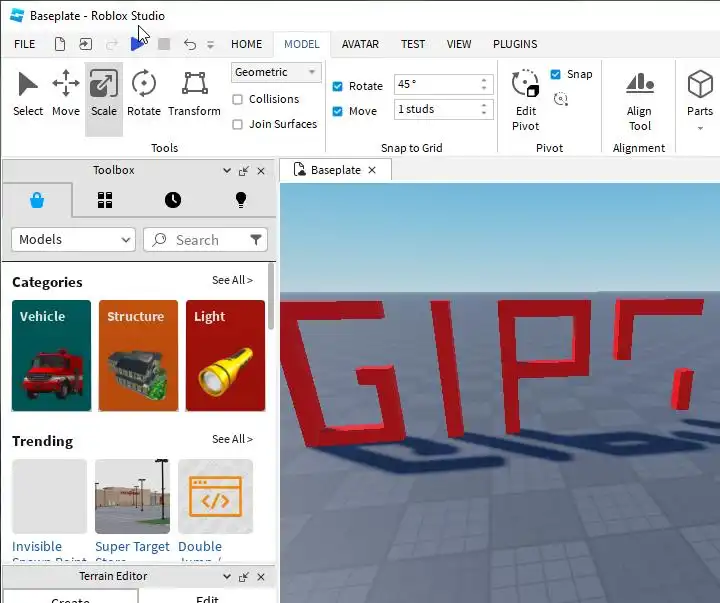720x603 pixels.
Task: Open the Recent clock tab in Toolbox
Action: tap(173, 200)
